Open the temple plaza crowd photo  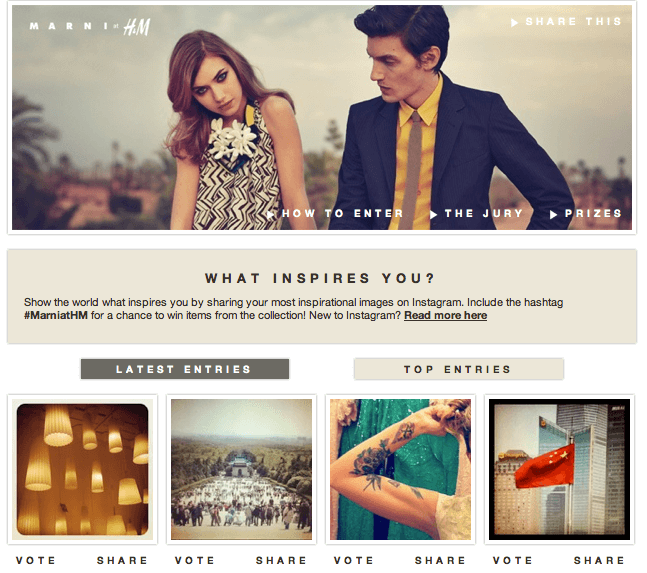coord(241,469)
